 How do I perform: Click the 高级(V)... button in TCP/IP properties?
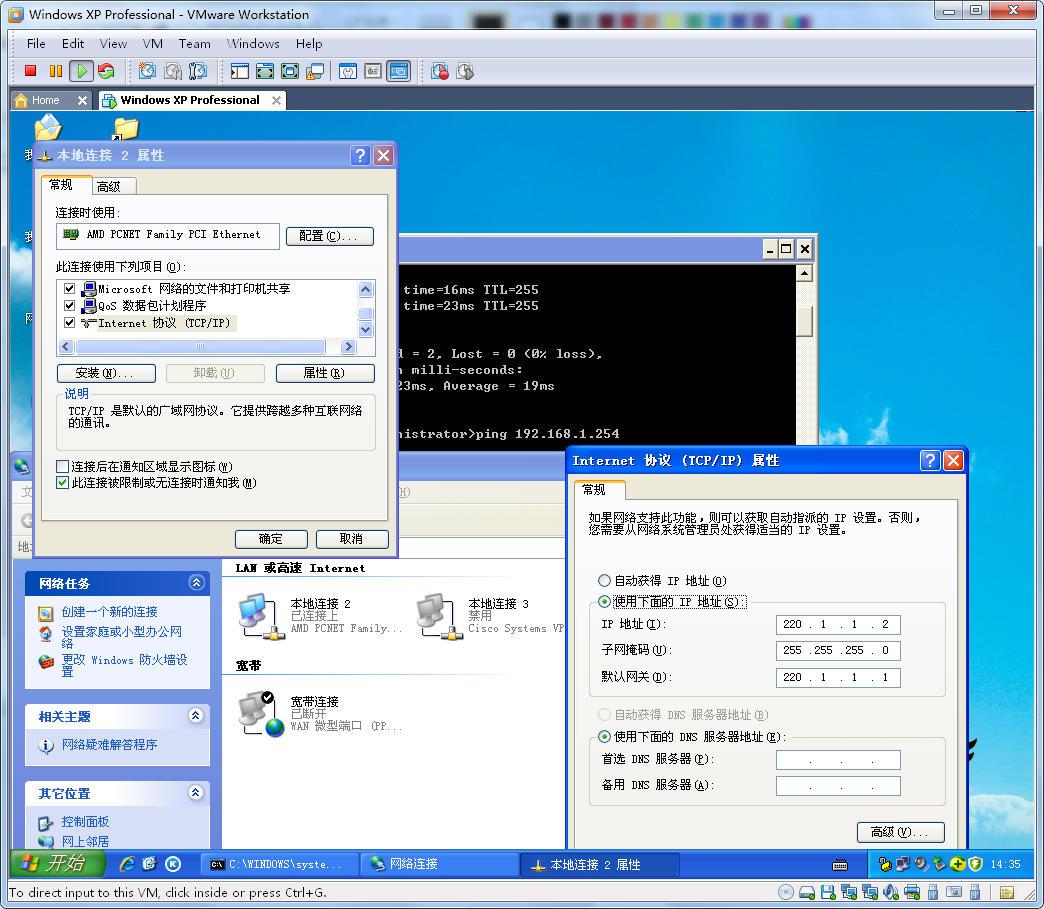tap(901, 832)
